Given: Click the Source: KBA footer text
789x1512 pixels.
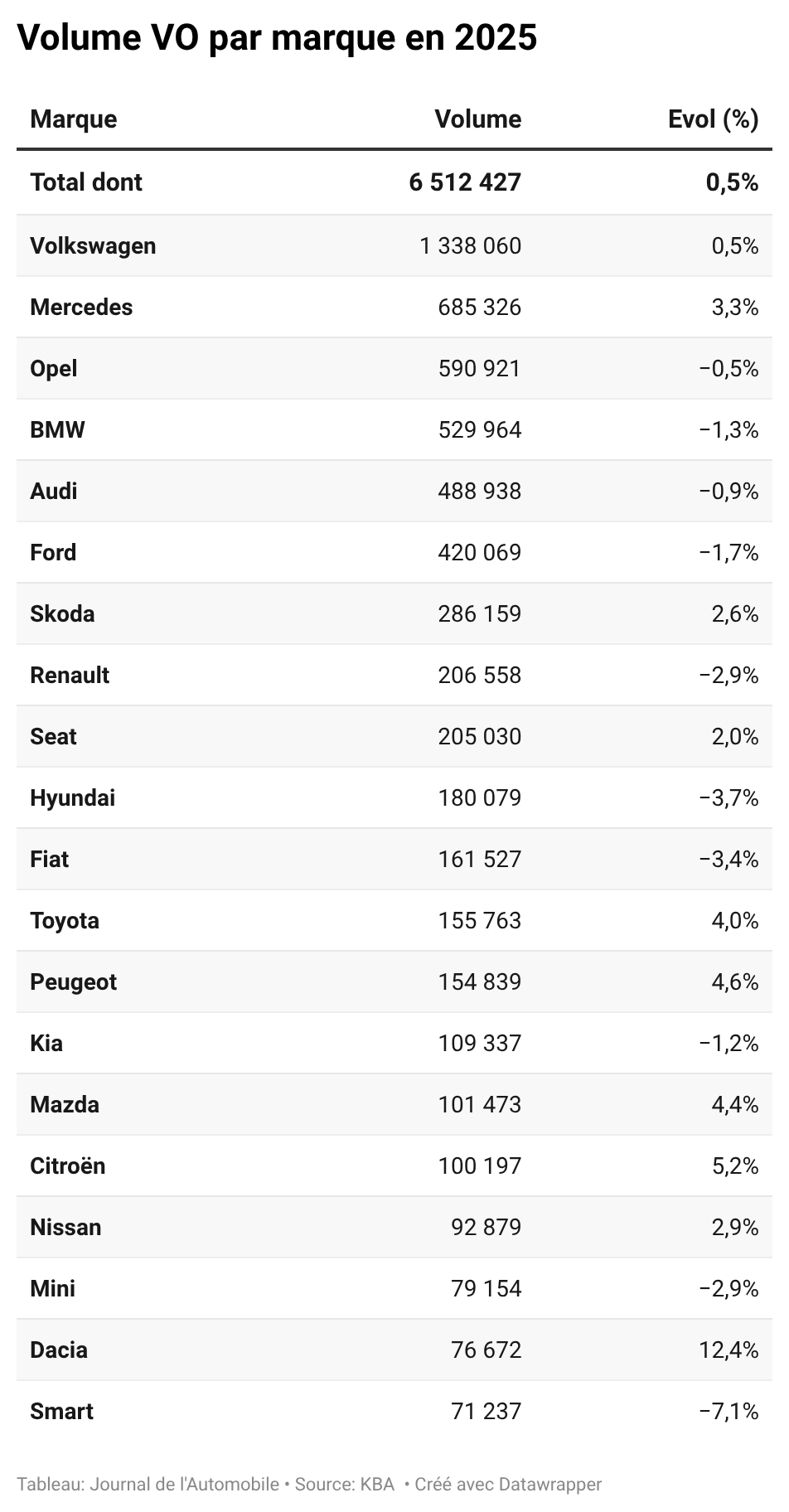Looking at the screenshot, I should pos(345,1484).
